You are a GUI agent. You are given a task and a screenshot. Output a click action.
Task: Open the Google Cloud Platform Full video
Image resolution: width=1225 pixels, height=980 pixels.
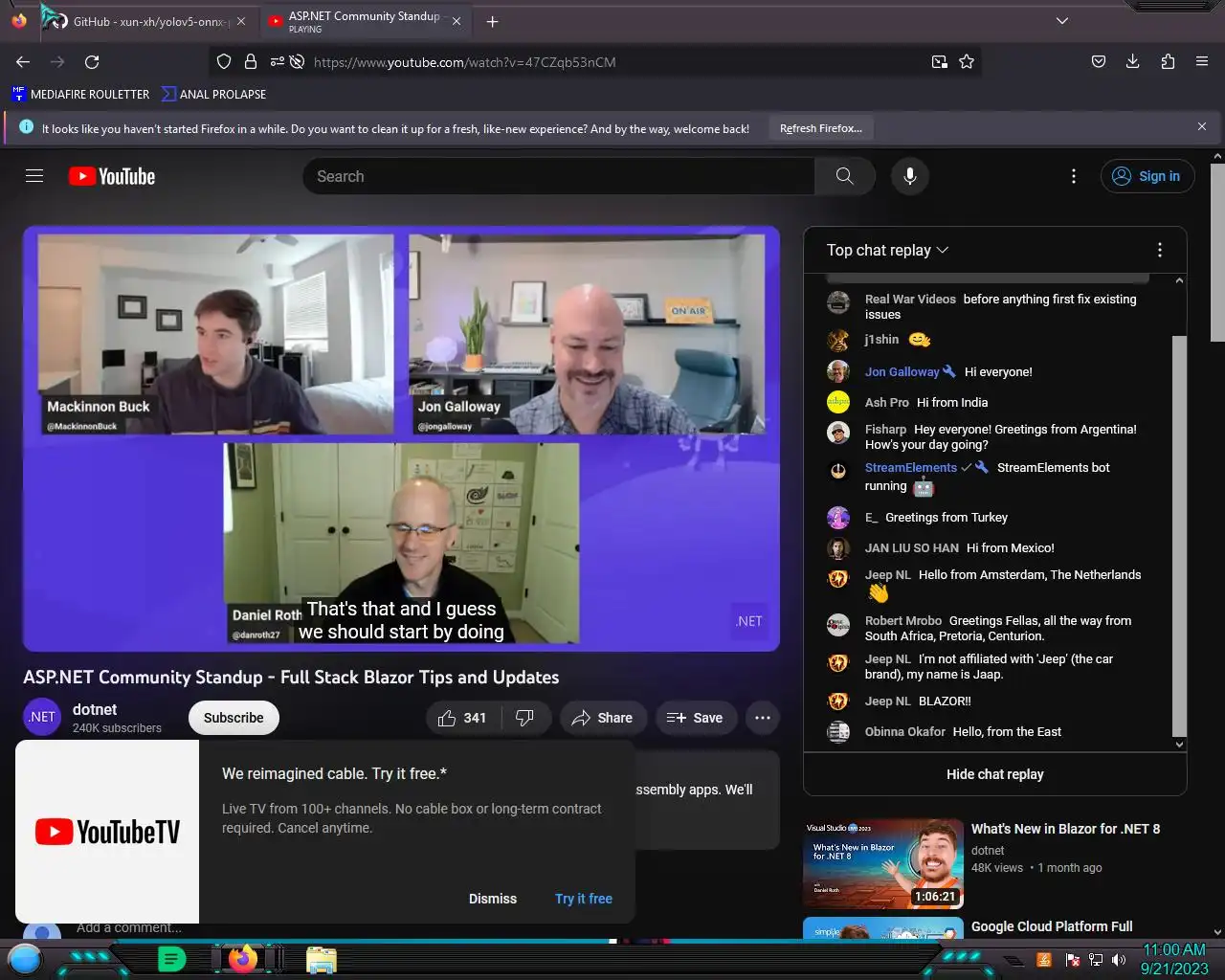coord(1052,926)
